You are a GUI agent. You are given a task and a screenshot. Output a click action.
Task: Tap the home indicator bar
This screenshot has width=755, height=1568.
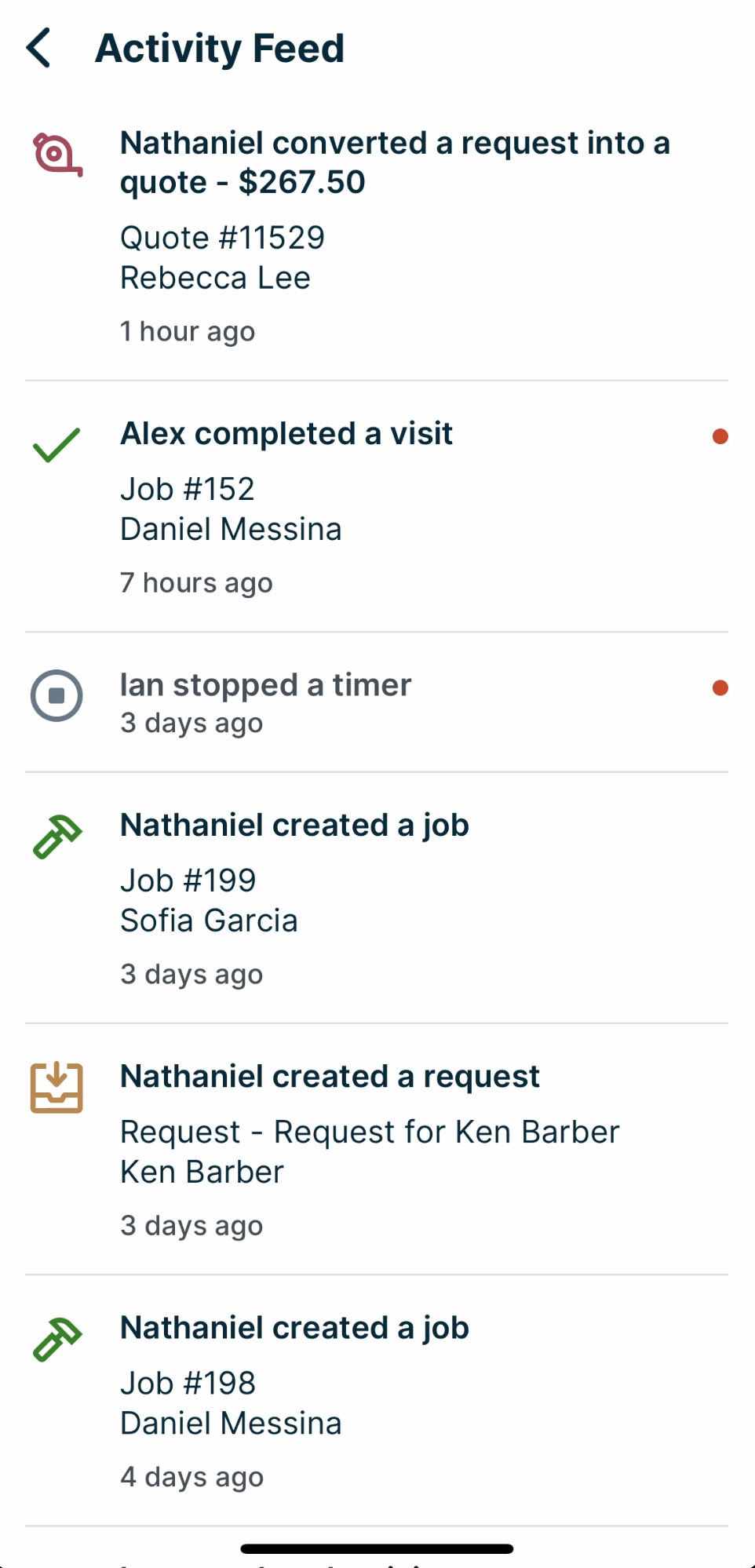377,1549
